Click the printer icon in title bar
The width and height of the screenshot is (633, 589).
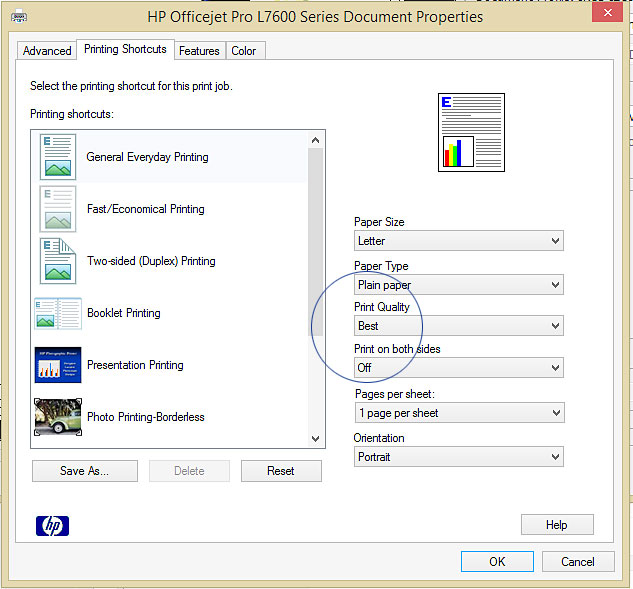point(19,17)
